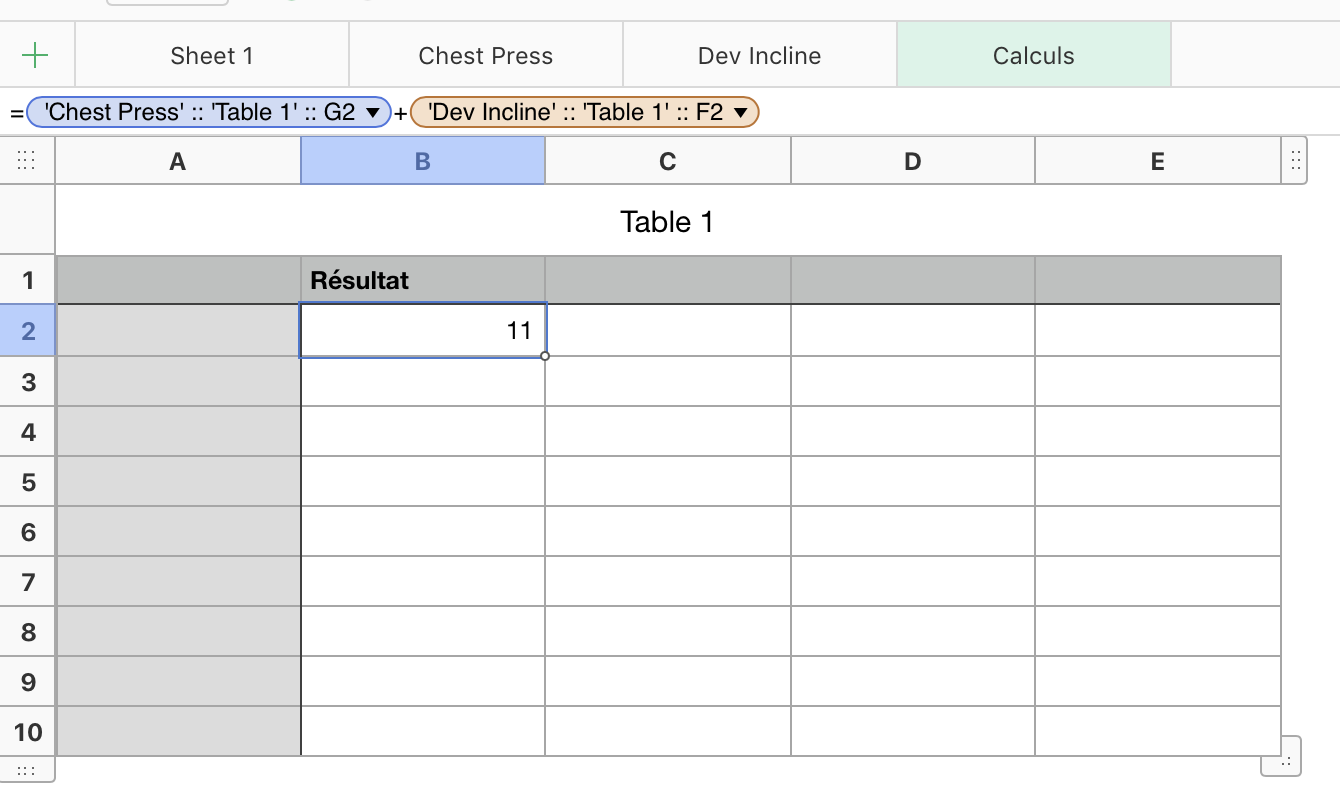1340x802 pixels.
Task: Select the column B header
Action: [x=423, y=161]
